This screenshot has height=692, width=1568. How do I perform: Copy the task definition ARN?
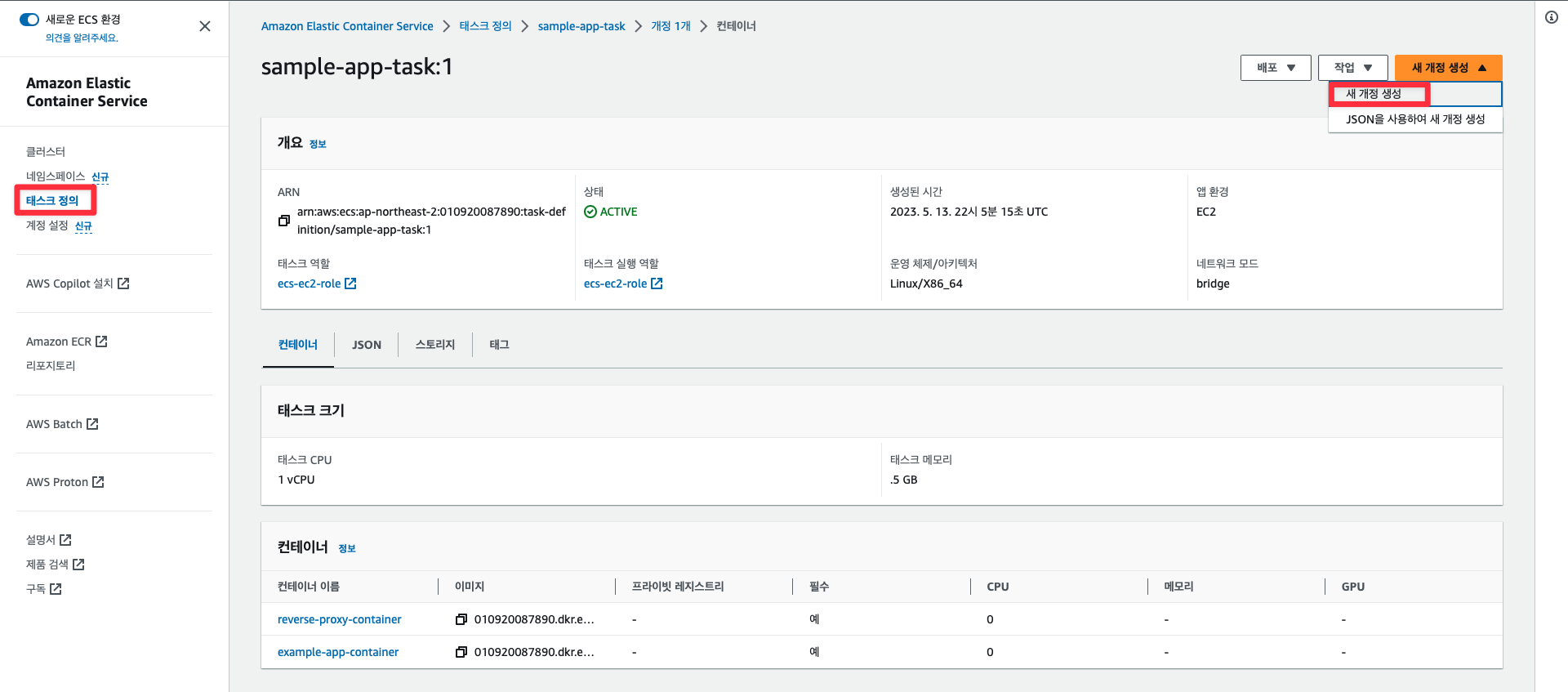[x=284, y=221]
